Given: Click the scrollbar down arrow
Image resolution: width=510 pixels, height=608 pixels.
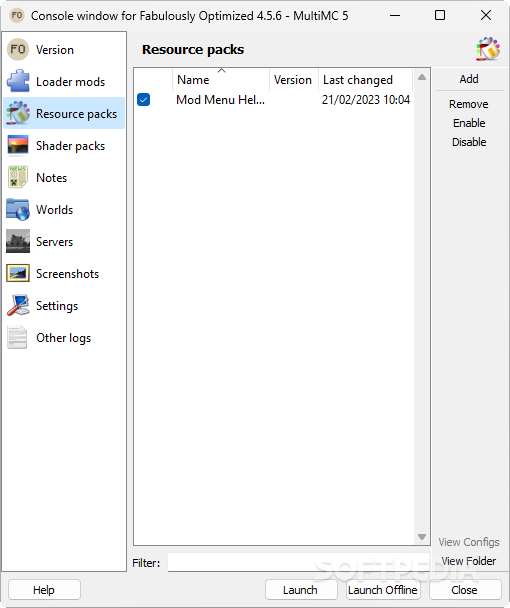Looking at the screenshot, I should [x=422, y=537].
